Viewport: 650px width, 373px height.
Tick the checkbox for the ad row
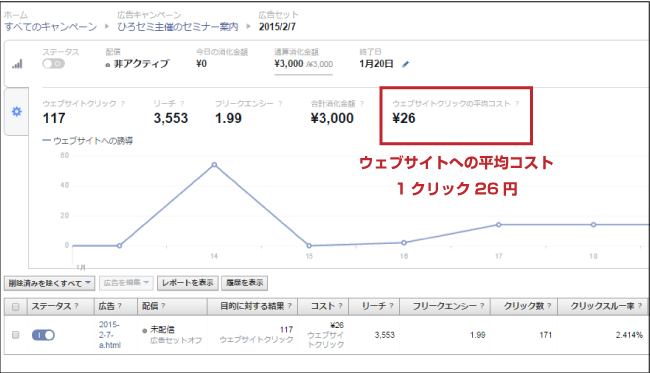[16, 335]
